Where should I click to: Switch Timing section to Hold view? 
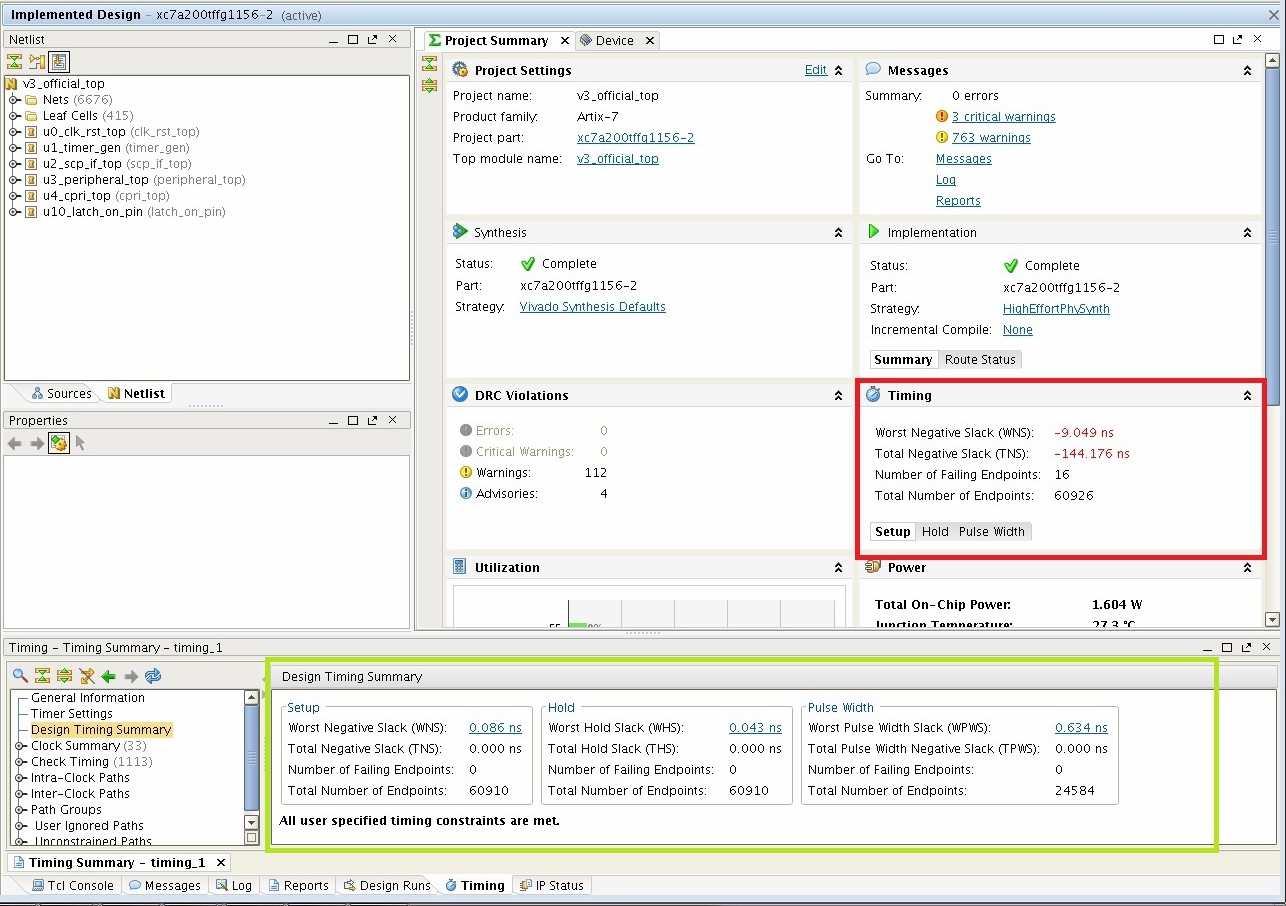tap(935, 532)
